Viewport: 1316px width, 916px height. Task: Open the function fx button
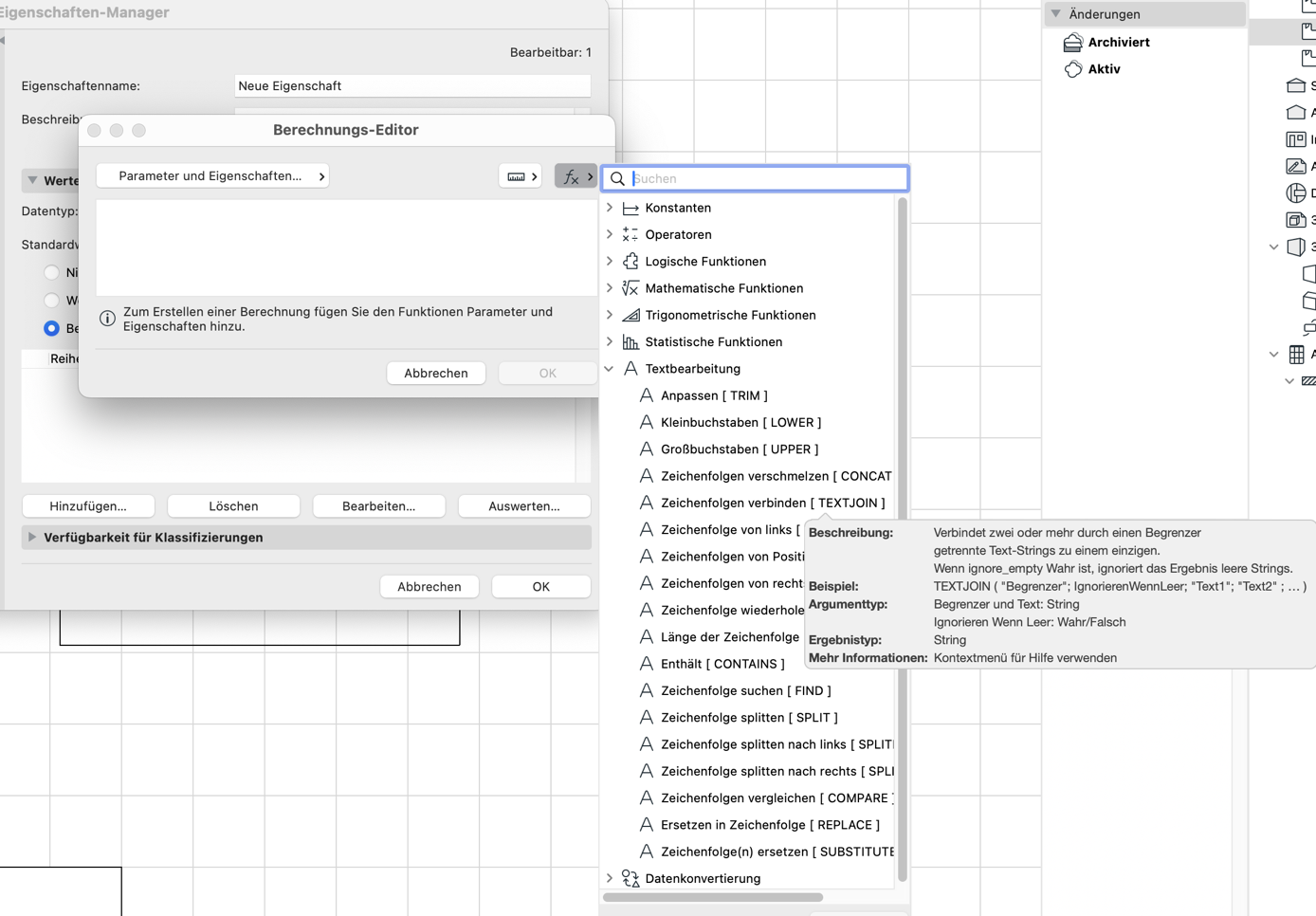pos(576,176)
